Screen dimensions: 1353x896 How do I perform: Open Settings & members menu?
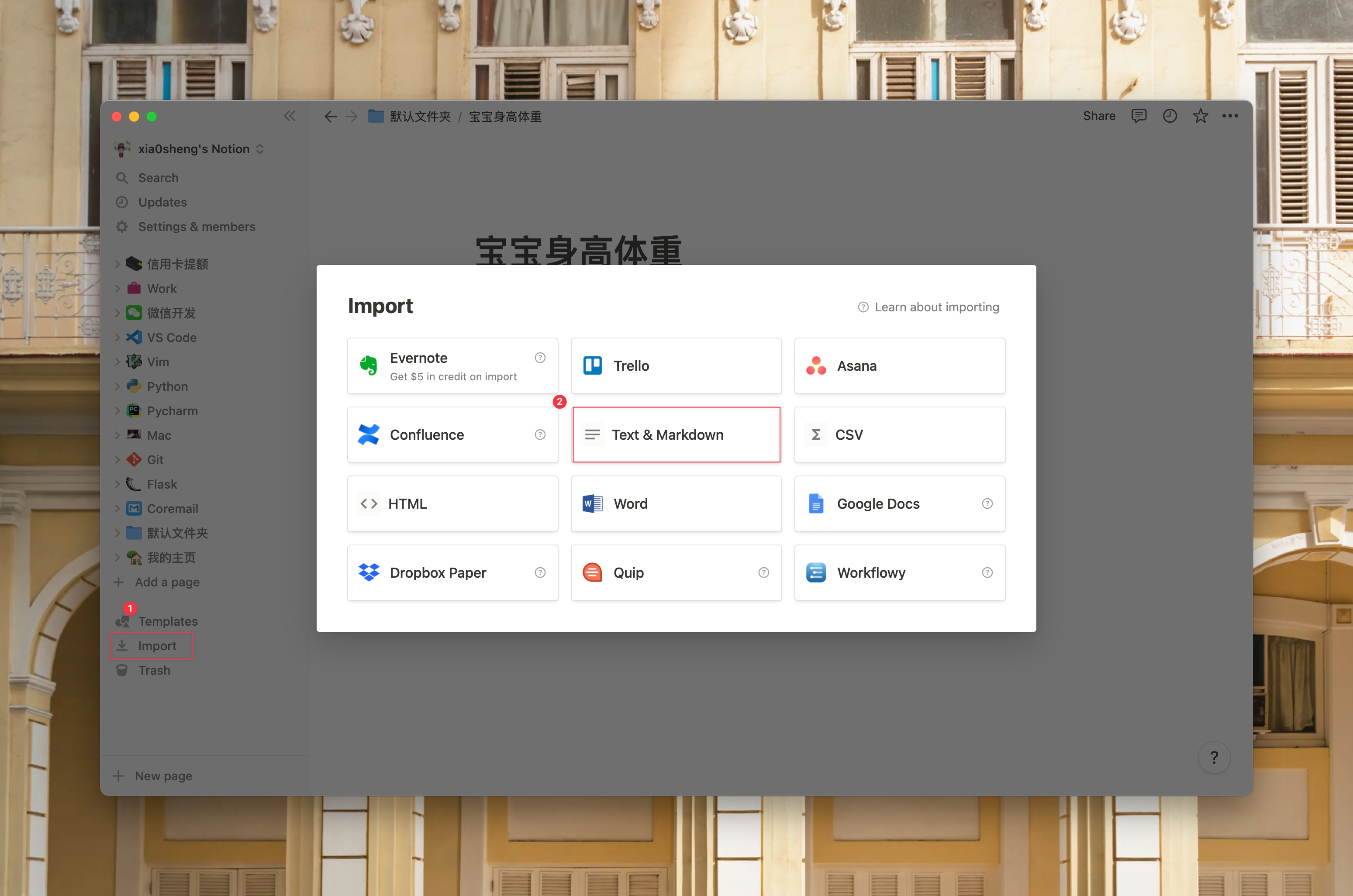point(196,227)
